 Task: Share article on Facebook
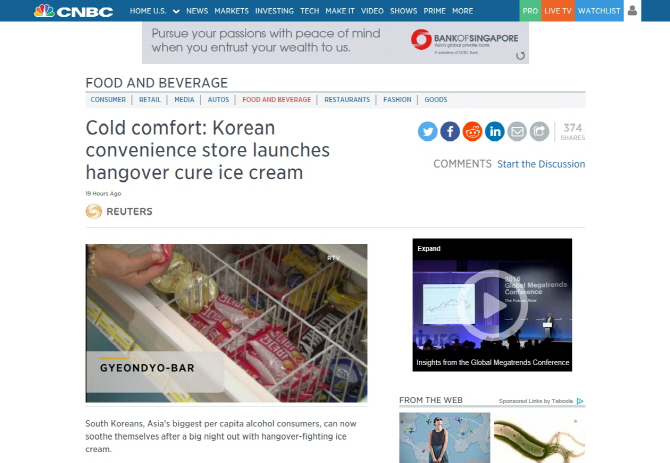point(450,131)
